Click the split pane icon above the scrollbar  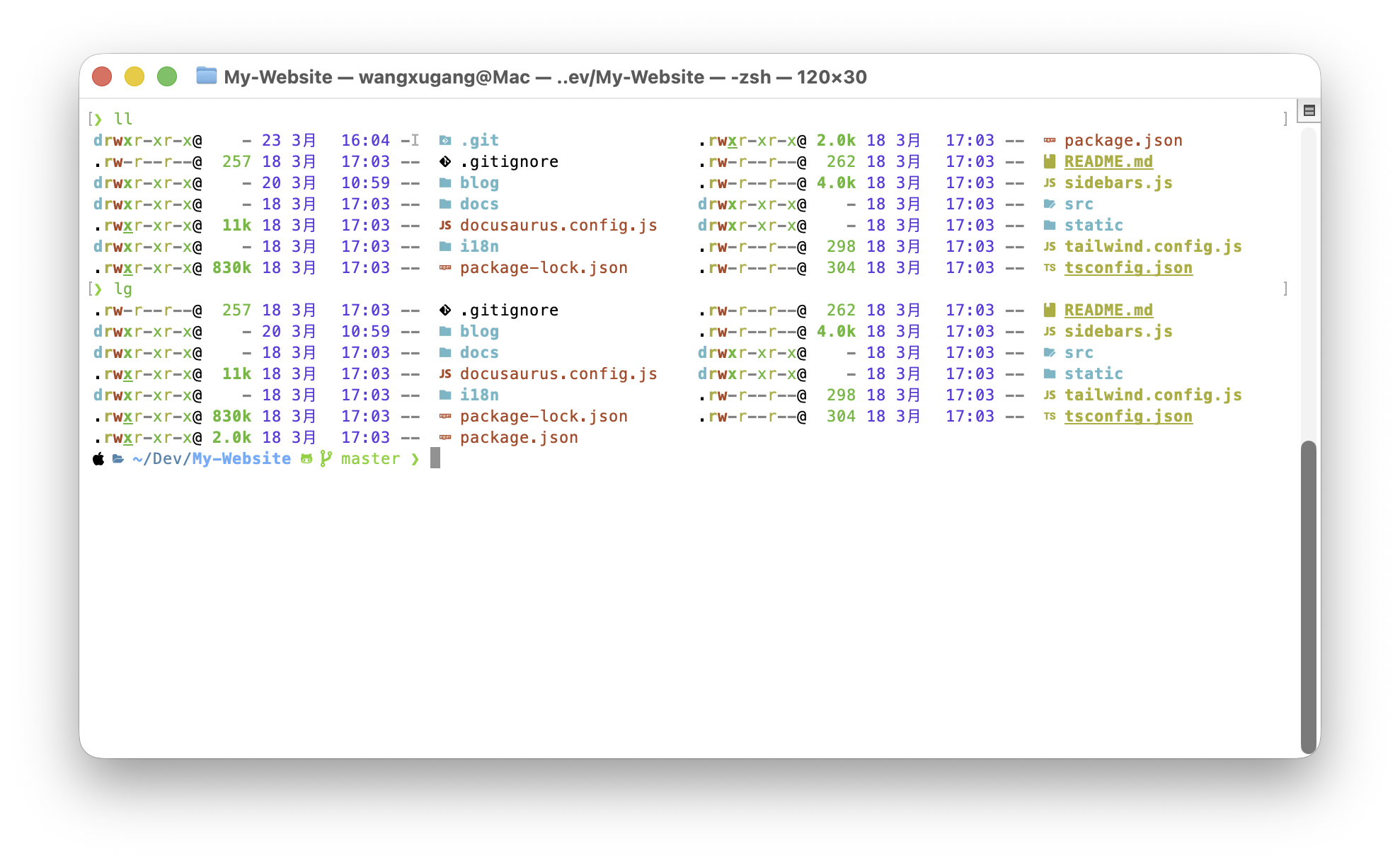[1309, 110]
